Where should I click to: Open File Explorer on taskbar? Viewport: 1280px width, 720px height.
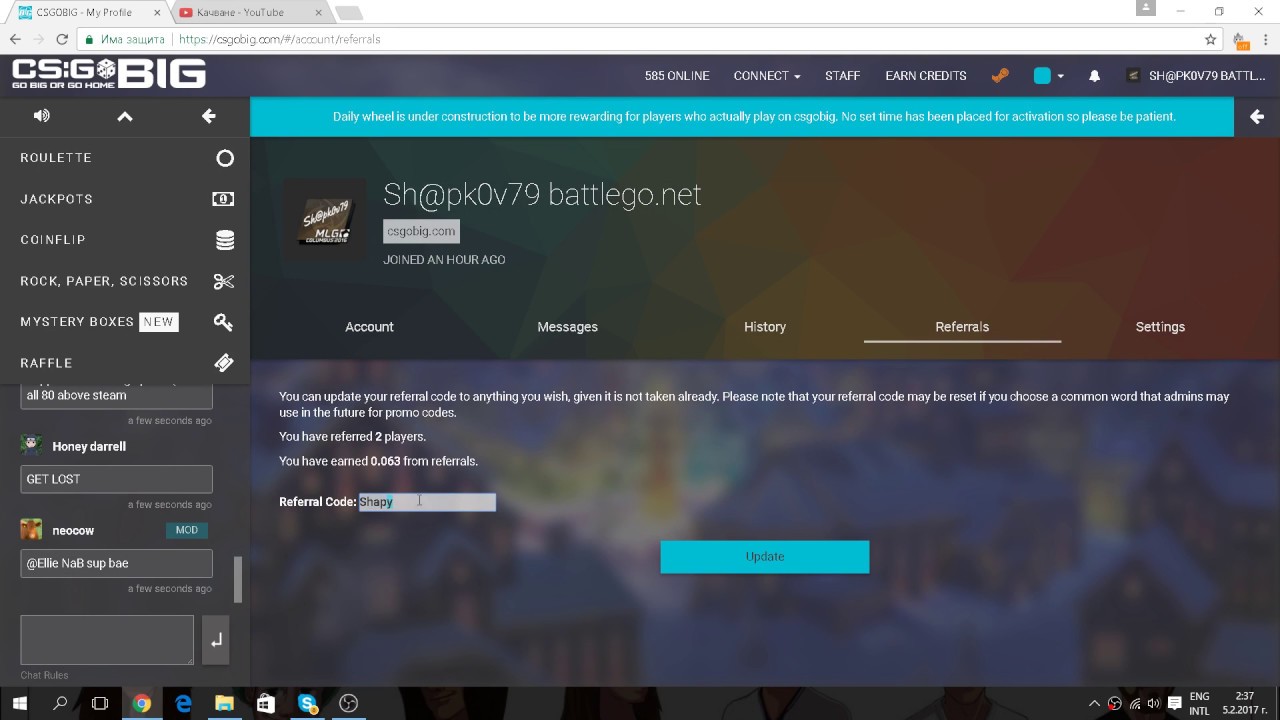tap(224, 703)
